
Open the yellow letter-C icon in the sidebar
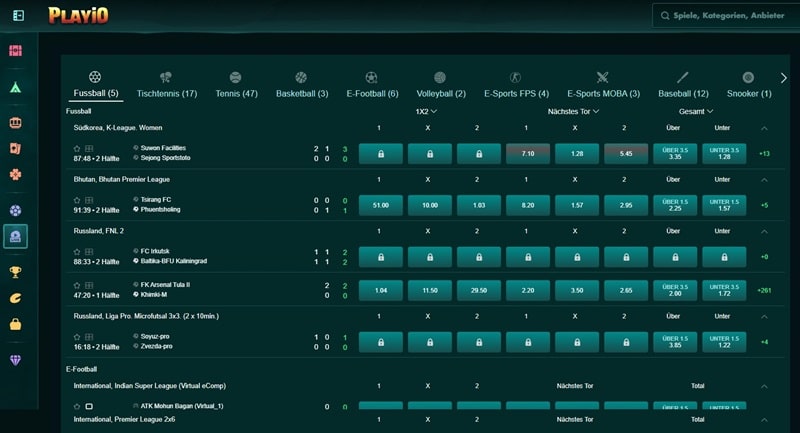tap(15, 298)
